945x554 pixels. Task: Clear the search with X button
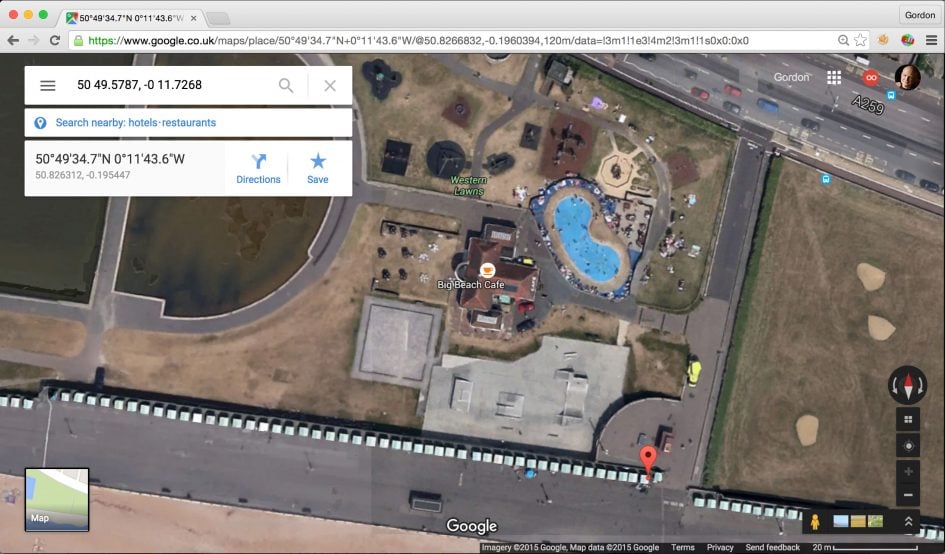[330, 86]
